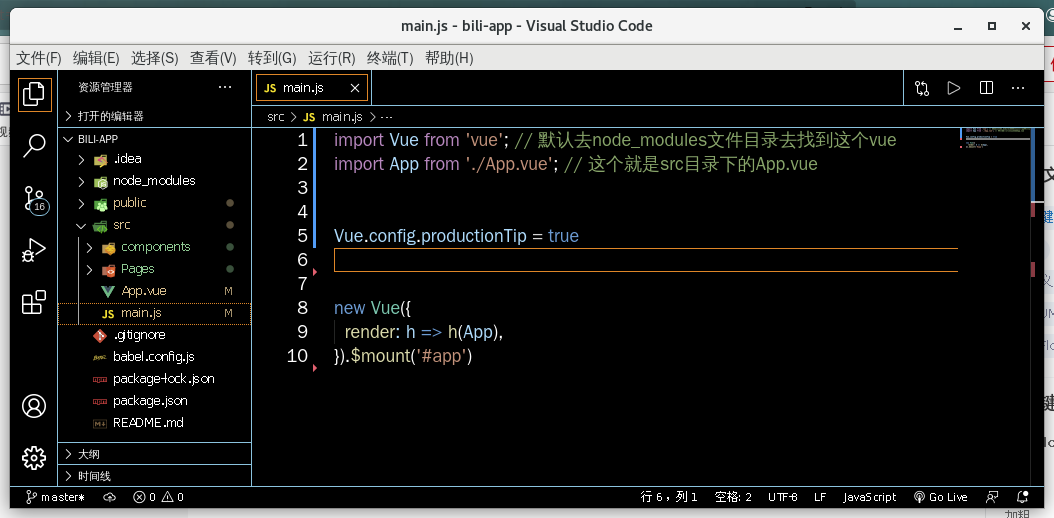Place cursor on empty line 6

click(645, 260)
